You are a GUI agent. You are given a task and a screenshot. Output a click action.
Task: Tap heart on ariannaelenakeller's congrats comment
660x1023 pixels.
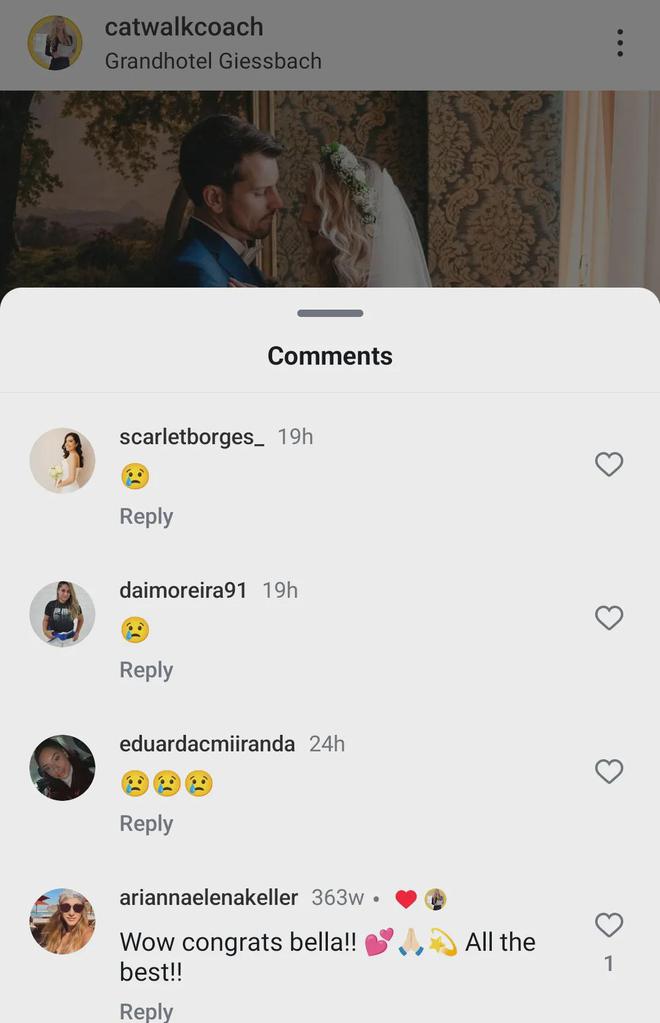[x=609, y=925]
